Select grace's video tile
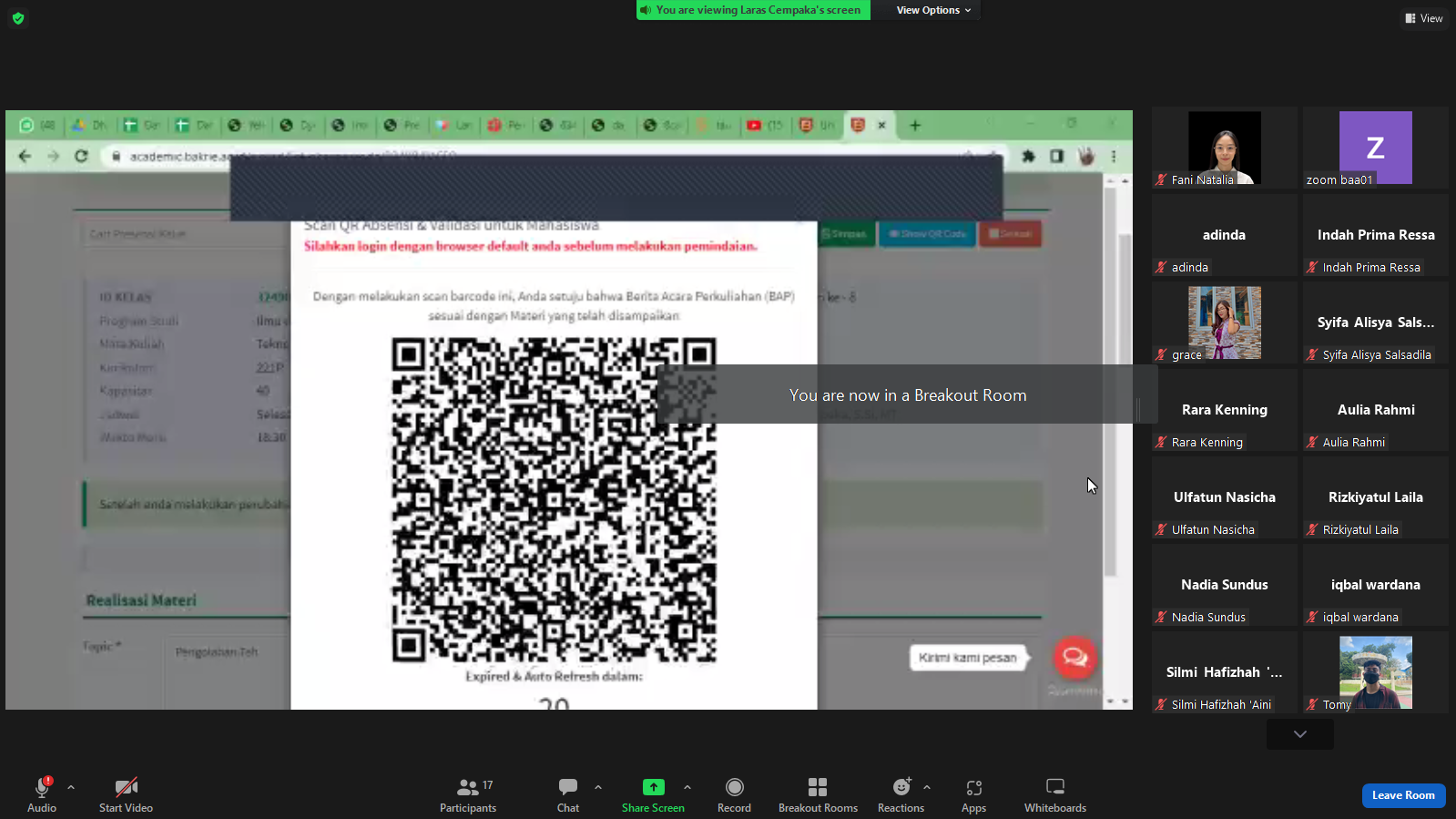The height and width of the screenshot is (819, 1456). click(x=1225, y=322)
